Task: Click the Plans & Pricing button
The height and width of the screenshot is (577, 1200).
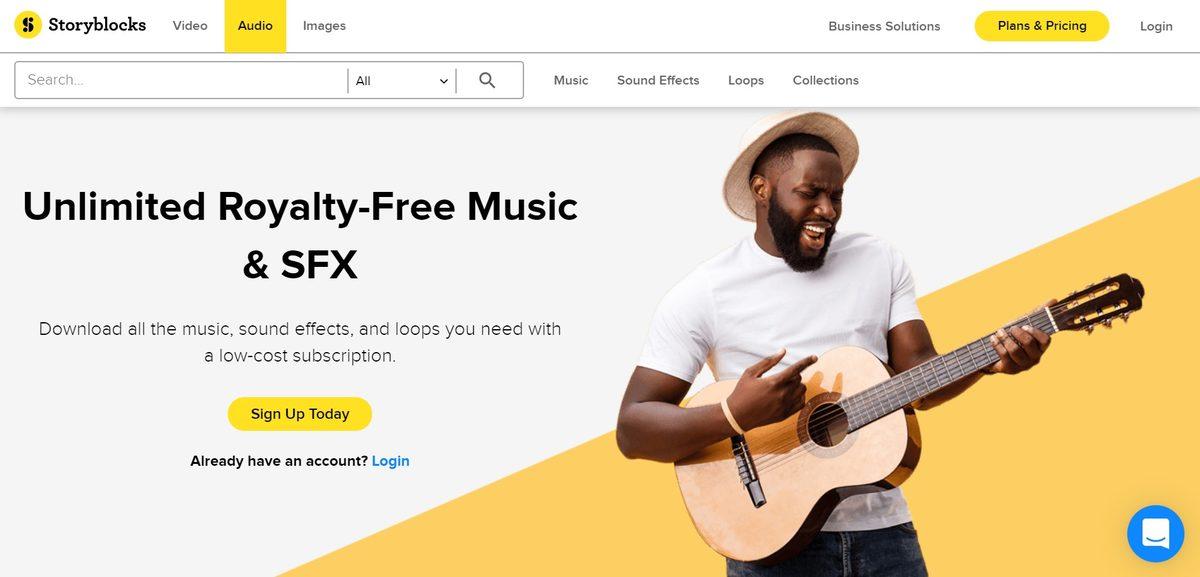Action: pyautogui.click(x=1042, y=26)
